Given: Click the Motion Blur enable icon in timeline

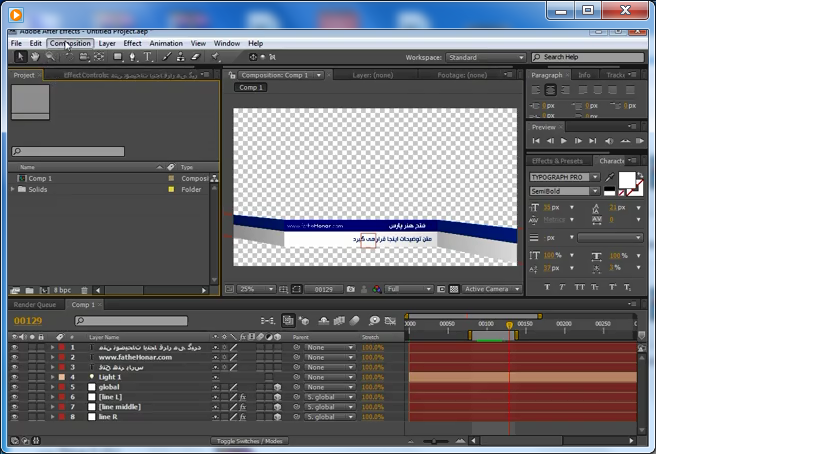Looking at the screenshot, I should tap(355, 321).
